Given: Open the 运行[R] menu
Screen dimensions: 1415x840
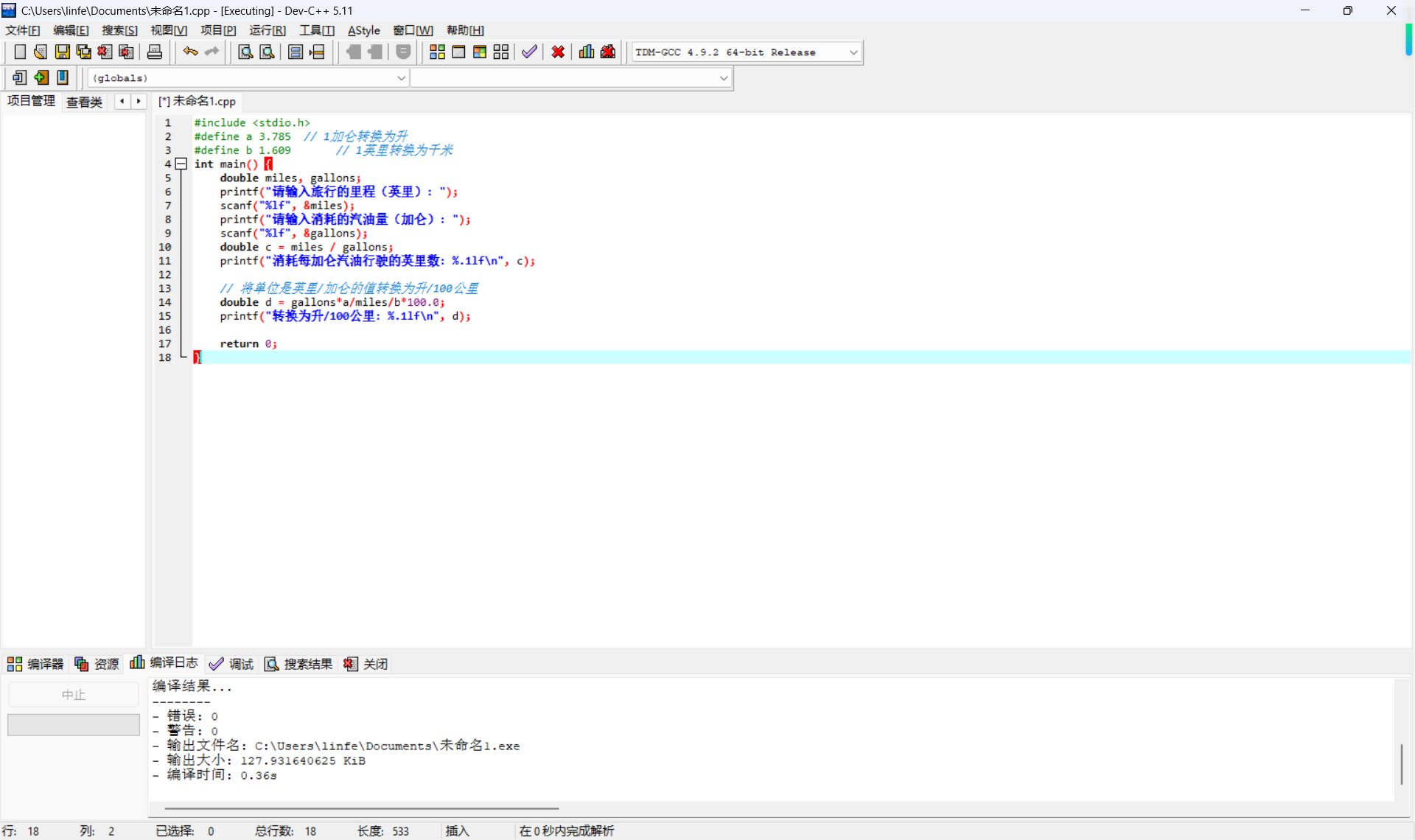Looking at the screenshot, I should [x=267, y=30].
